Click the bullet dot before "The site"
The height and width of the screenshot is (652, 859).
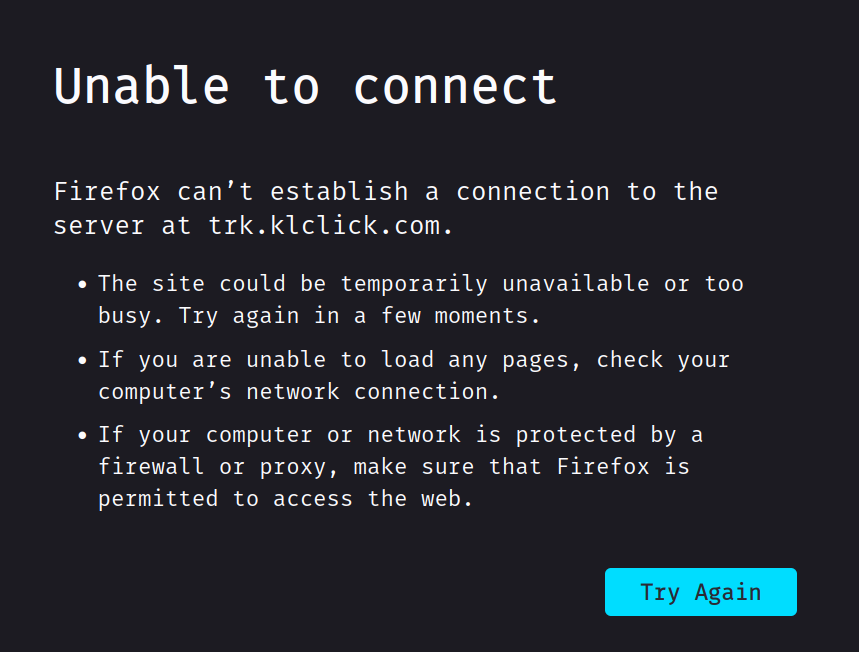coord(82,285)
